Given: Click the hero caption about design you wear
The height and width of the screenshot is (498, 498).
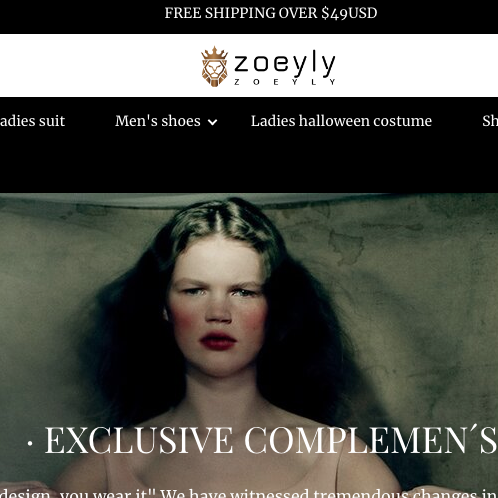Looking at the screenshot, I should (x=249, y=493).
